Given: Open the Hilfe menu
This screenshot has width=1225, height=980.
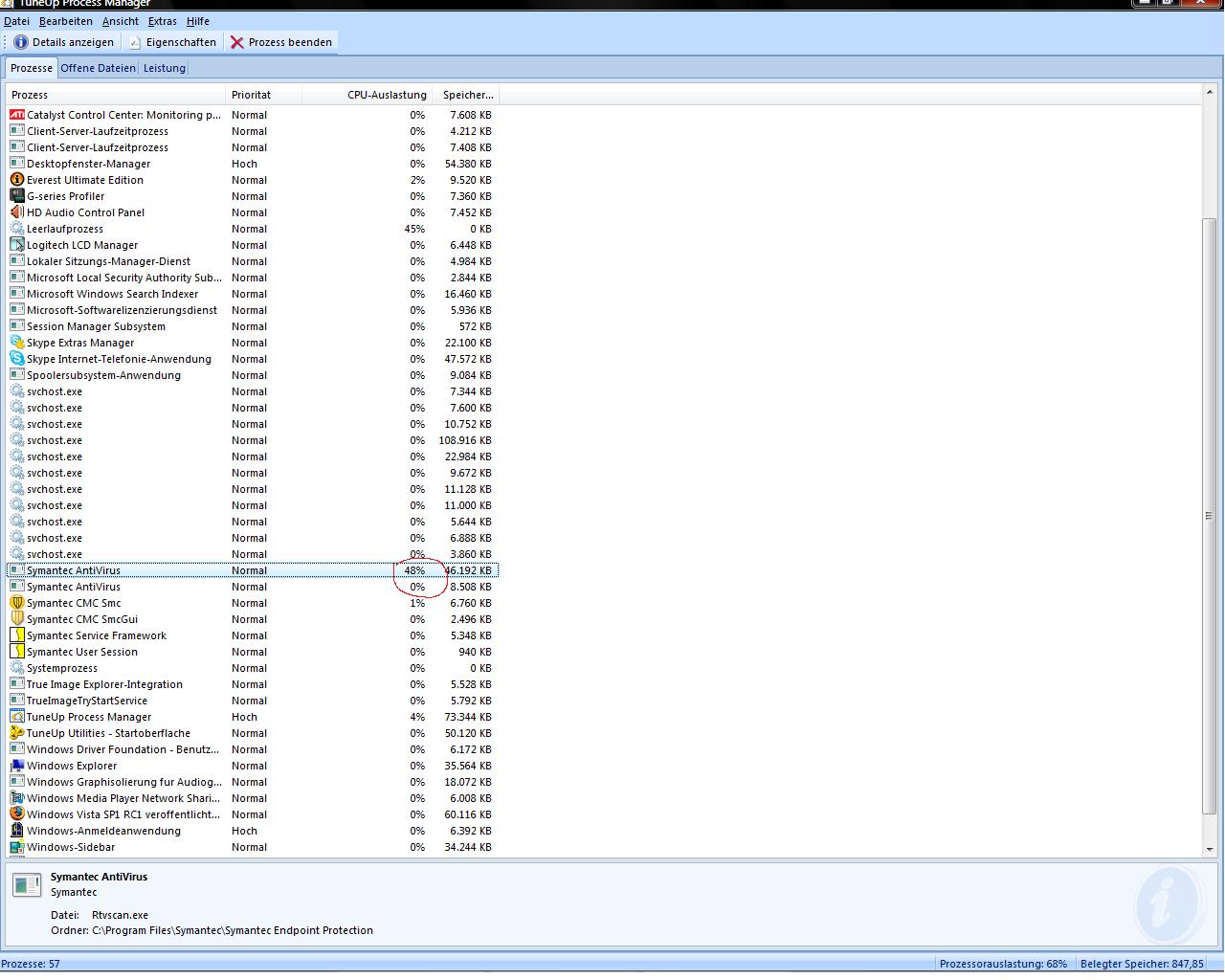Looking at the screenshot, I should (x=198, y=21).
